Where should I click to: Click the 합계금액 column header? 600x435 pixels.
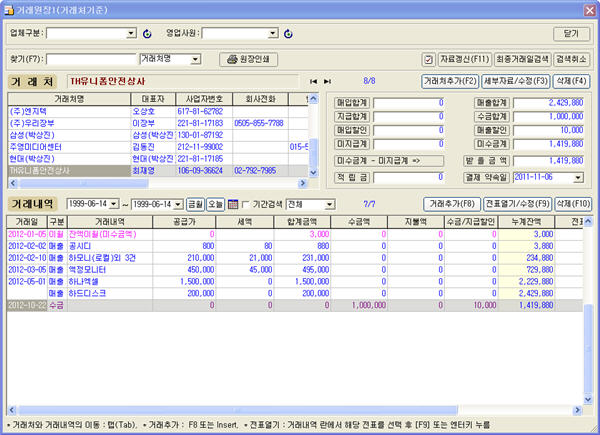pos(302,222)
